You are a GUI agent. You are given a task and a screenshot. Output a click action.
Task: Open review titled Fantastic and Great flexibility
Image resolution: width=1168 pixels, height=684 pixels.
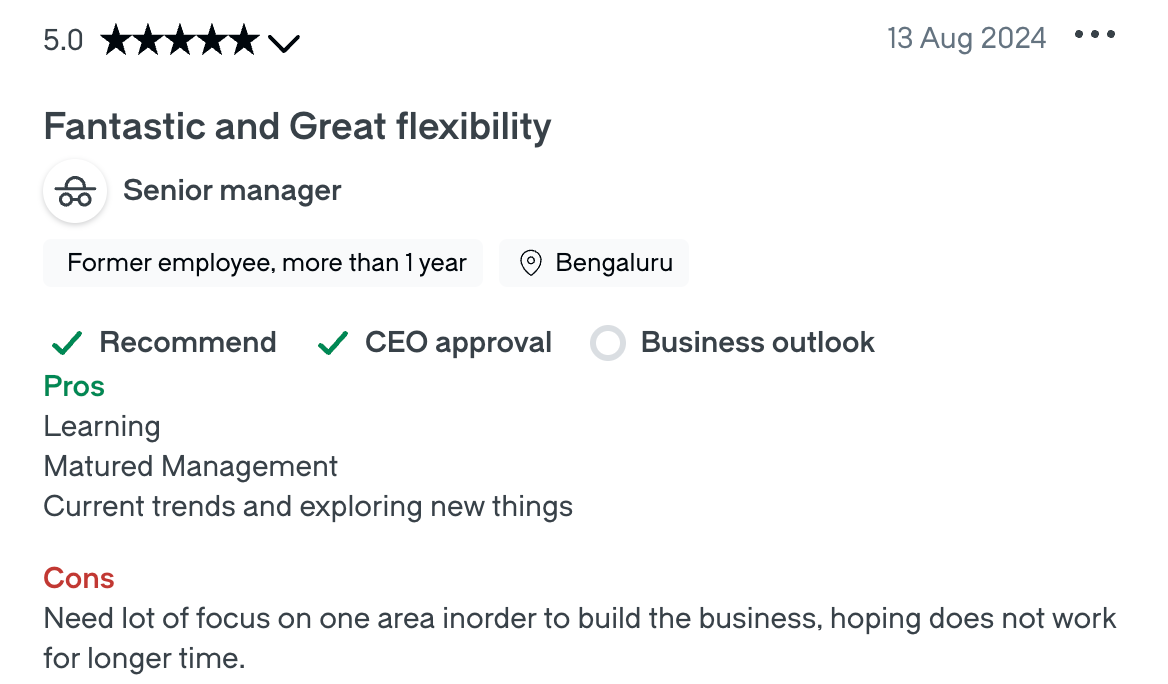click(x=296, y=126)
